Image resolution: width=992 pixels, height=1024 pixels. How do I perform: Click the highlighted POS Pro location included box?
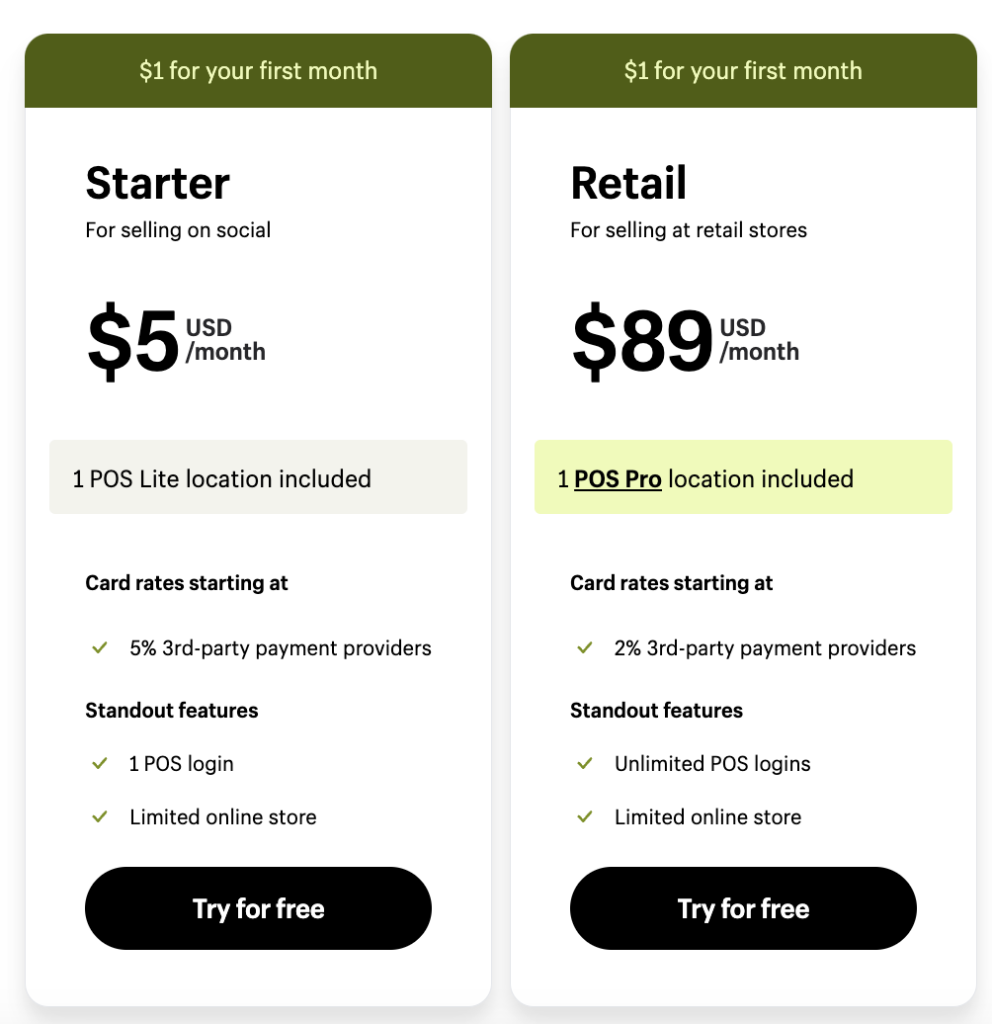click(x=742, y=478)
